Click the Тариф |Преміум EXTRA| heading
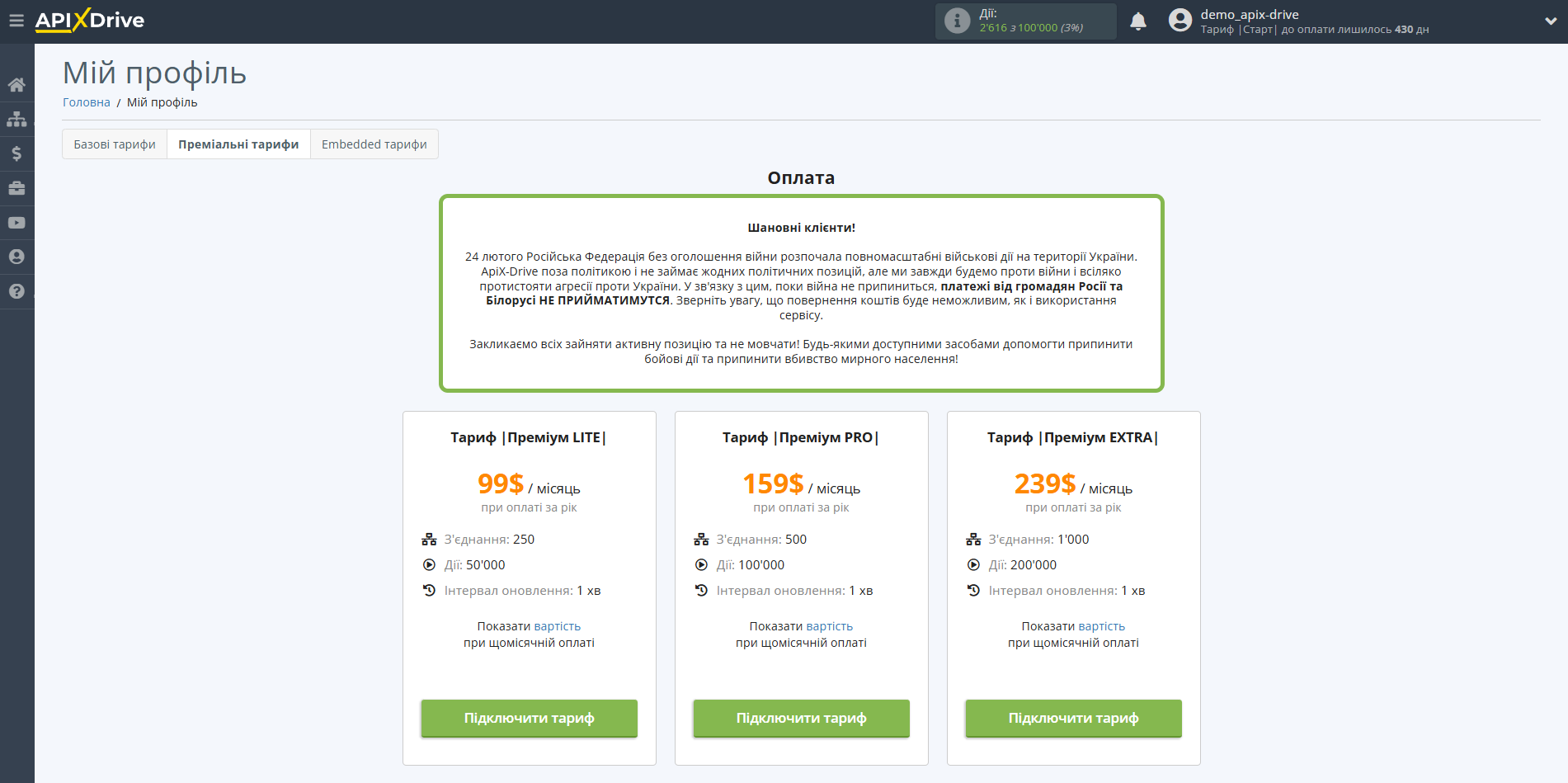This screenshot has width=1568, height=783. pos(1073,437)
